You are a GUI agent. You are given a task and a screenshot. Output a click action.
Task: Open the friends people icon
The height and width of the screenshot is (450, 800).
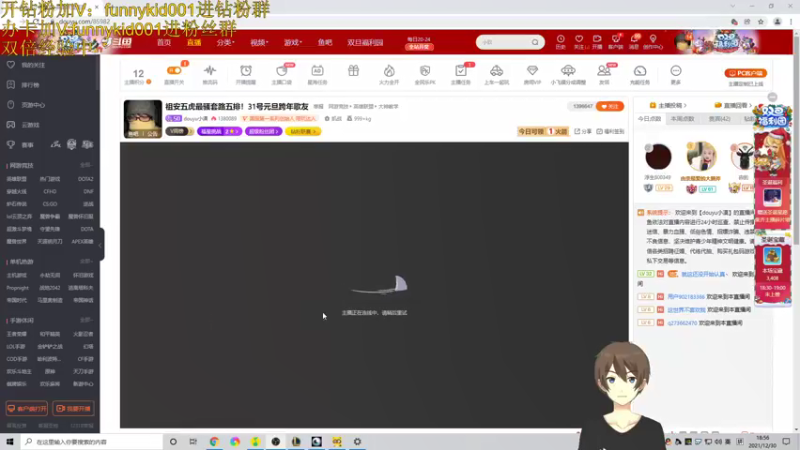604,70
